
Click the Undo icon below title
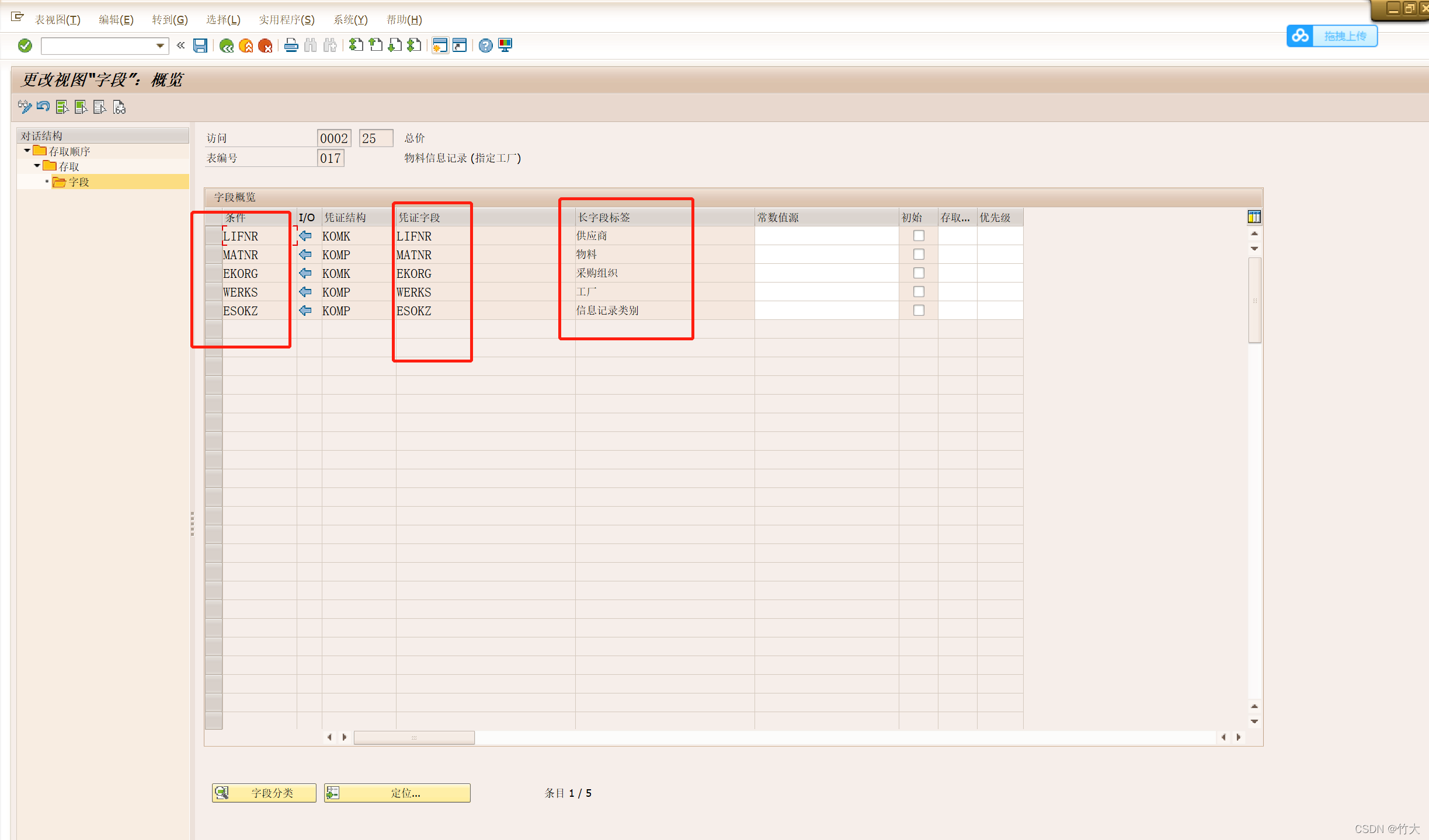tap(43, 107)
